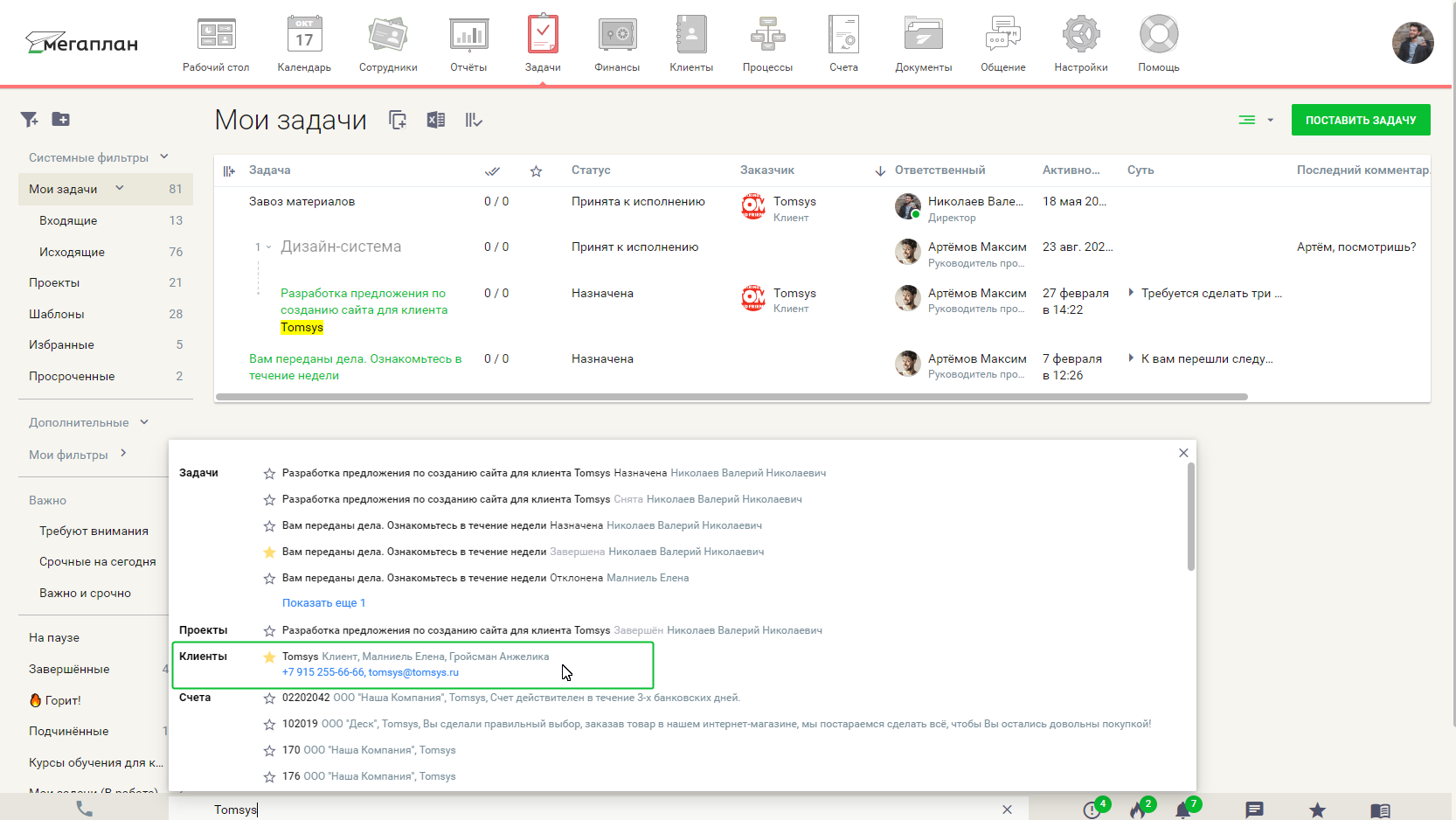The width and height of the screenshot is (1456, 820).
Task: Expand the Мои фильтры section
Action: [123, 454]
